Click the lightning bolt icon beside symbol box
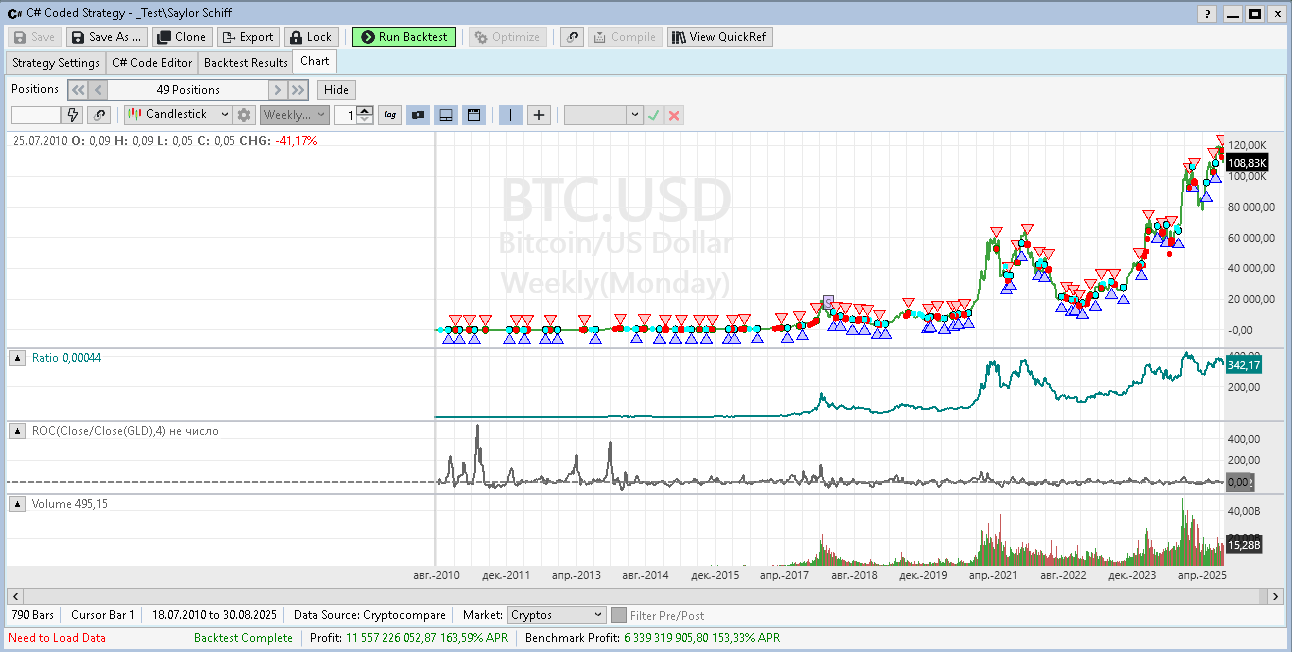The image size is (1292, 652). (x=73, y=115)
